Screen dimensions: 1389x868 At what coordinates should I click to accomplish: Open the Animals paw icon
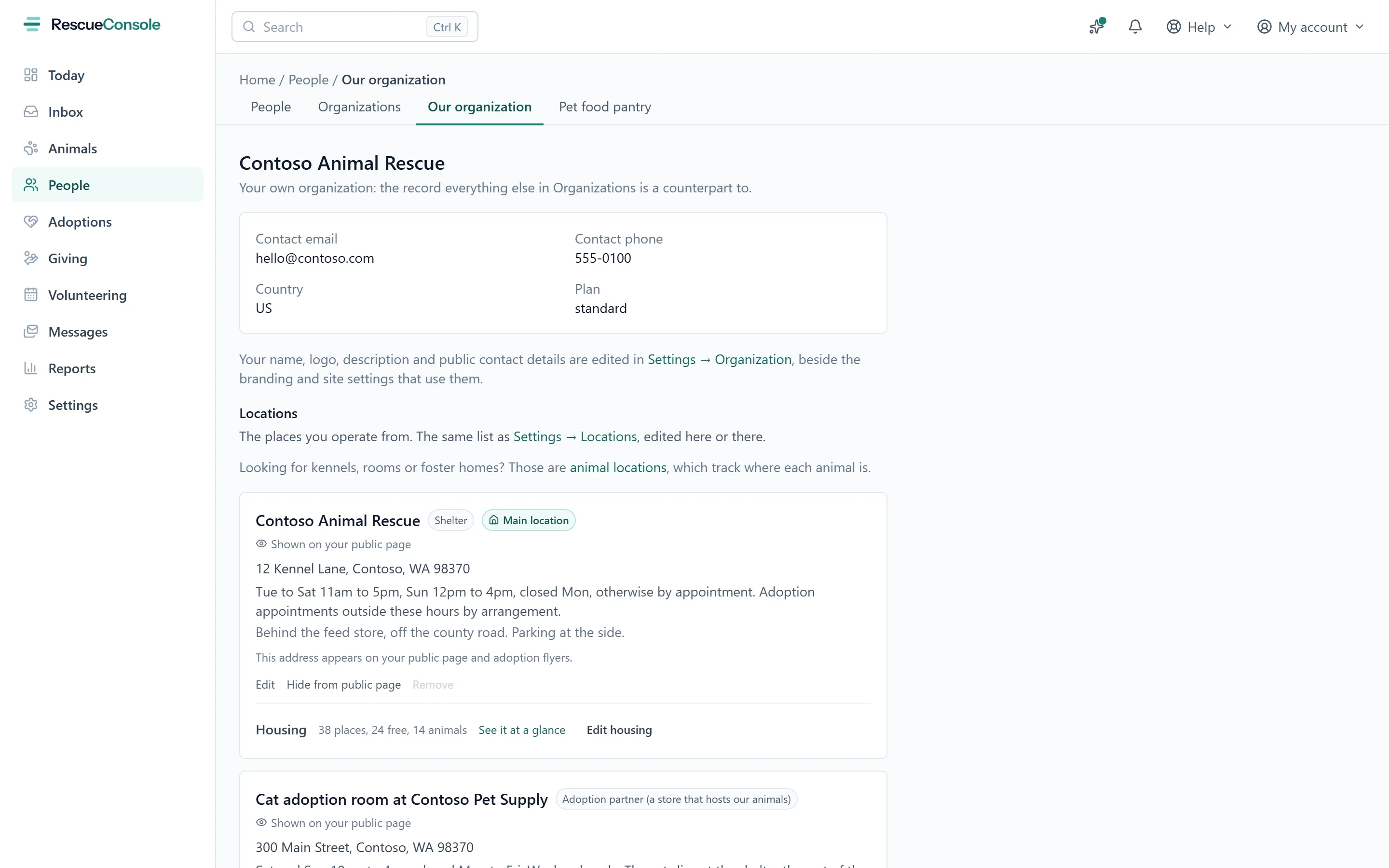pos(31,149)
